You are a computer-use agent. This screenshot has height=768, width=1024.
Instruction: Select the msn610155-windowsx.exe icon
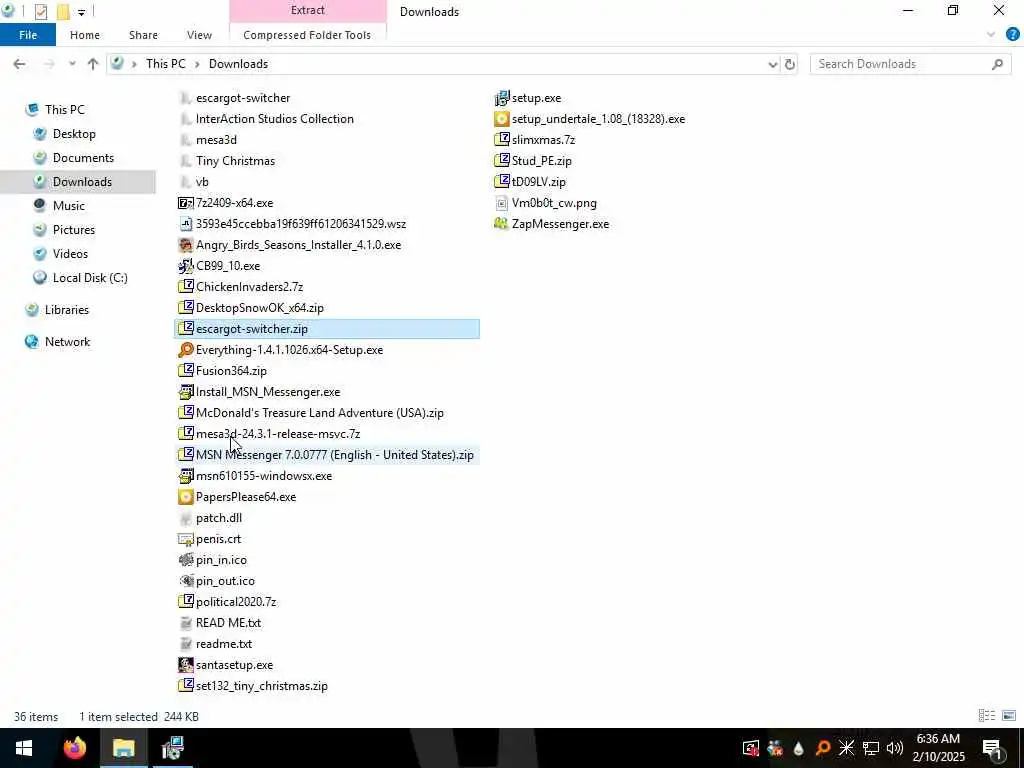click(x=185, y=476)
